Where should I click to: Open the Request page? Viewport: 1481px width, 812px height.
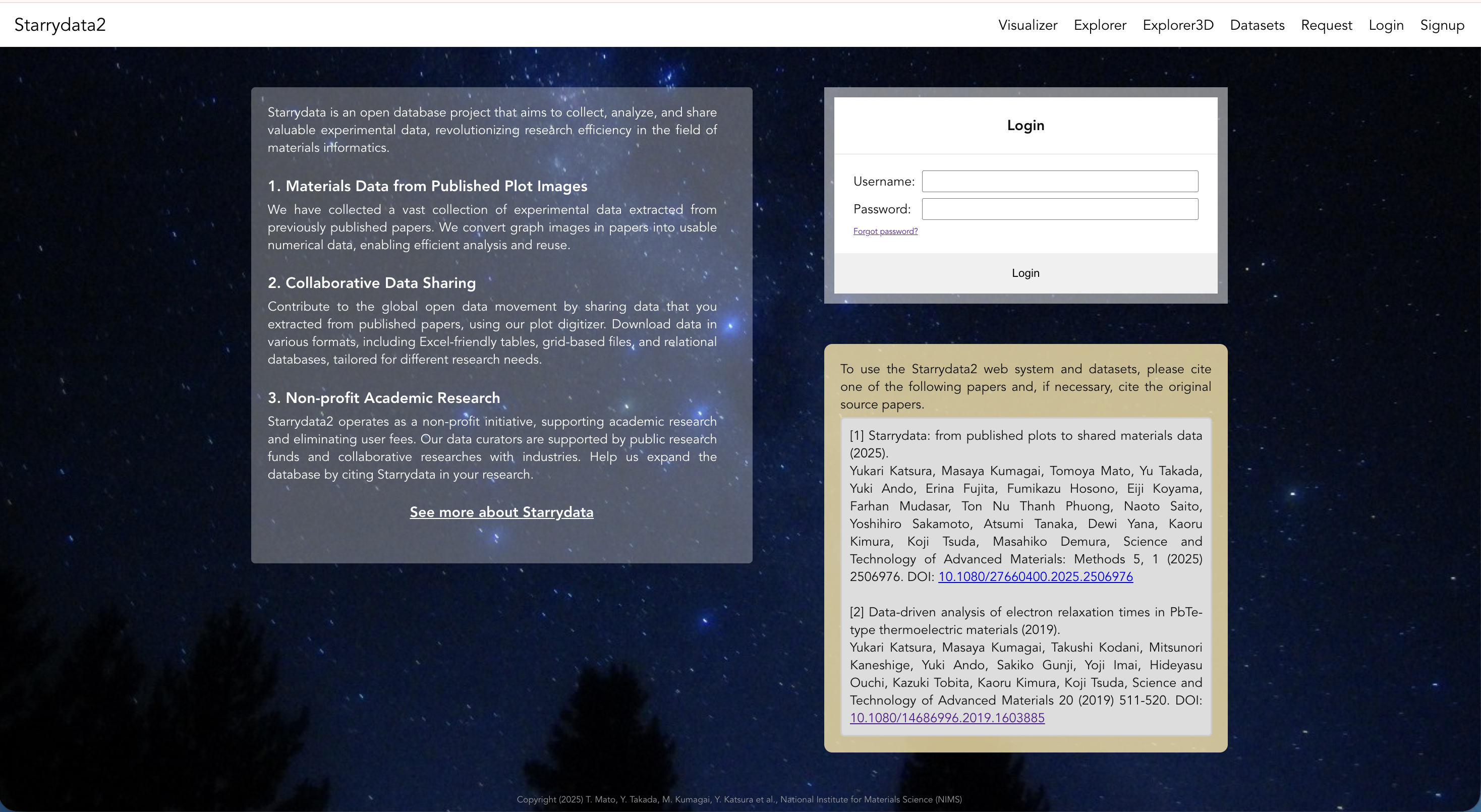click(x=1326, y=25)
